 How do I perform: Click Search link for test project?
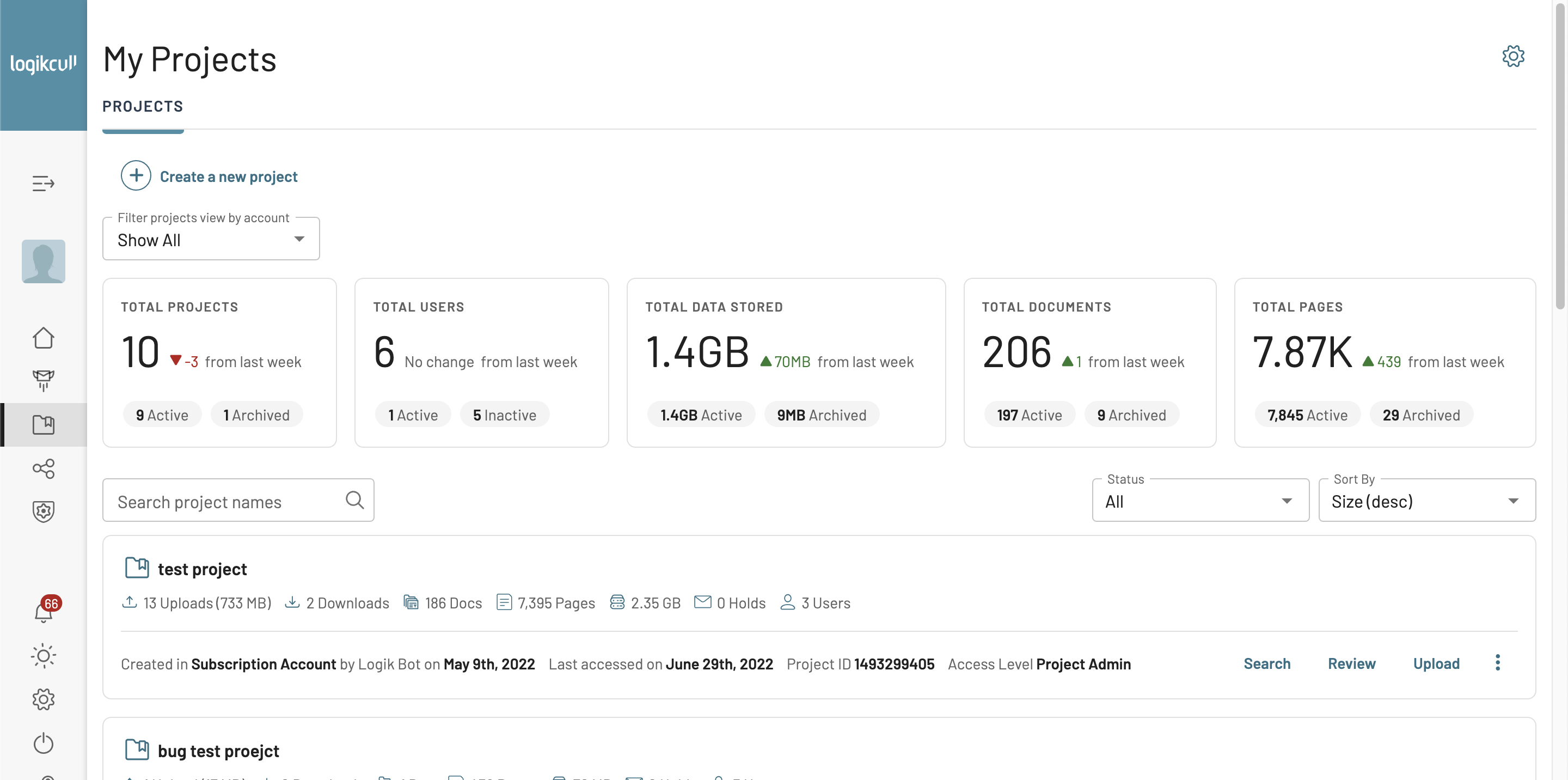[x=1267, y=663]
